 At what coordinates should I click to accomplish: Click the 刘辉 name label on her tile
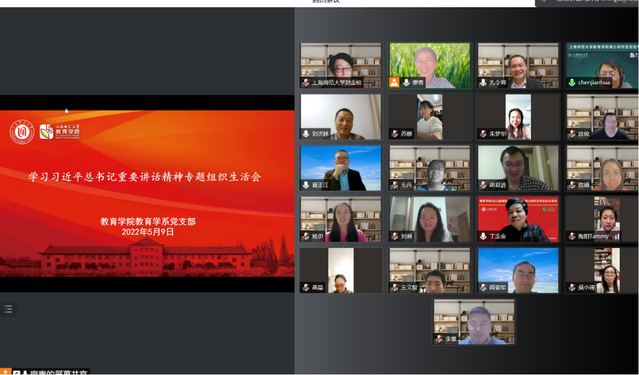pos(407,236)
